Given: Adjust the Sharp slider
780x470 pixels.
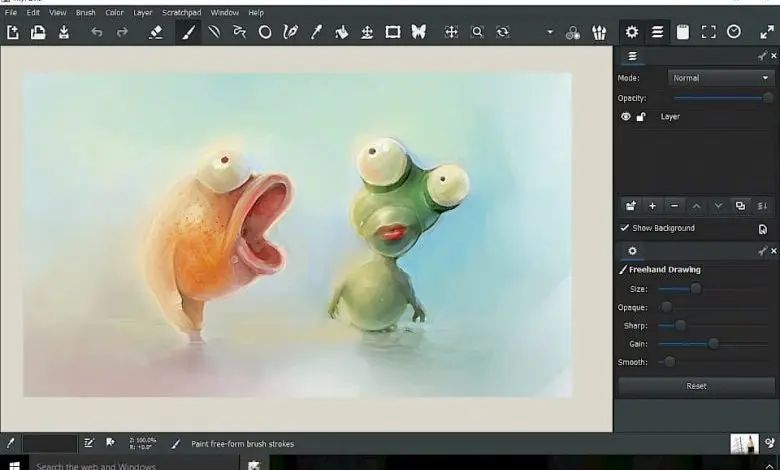Looking at the screenshot, I should point(715,326).
